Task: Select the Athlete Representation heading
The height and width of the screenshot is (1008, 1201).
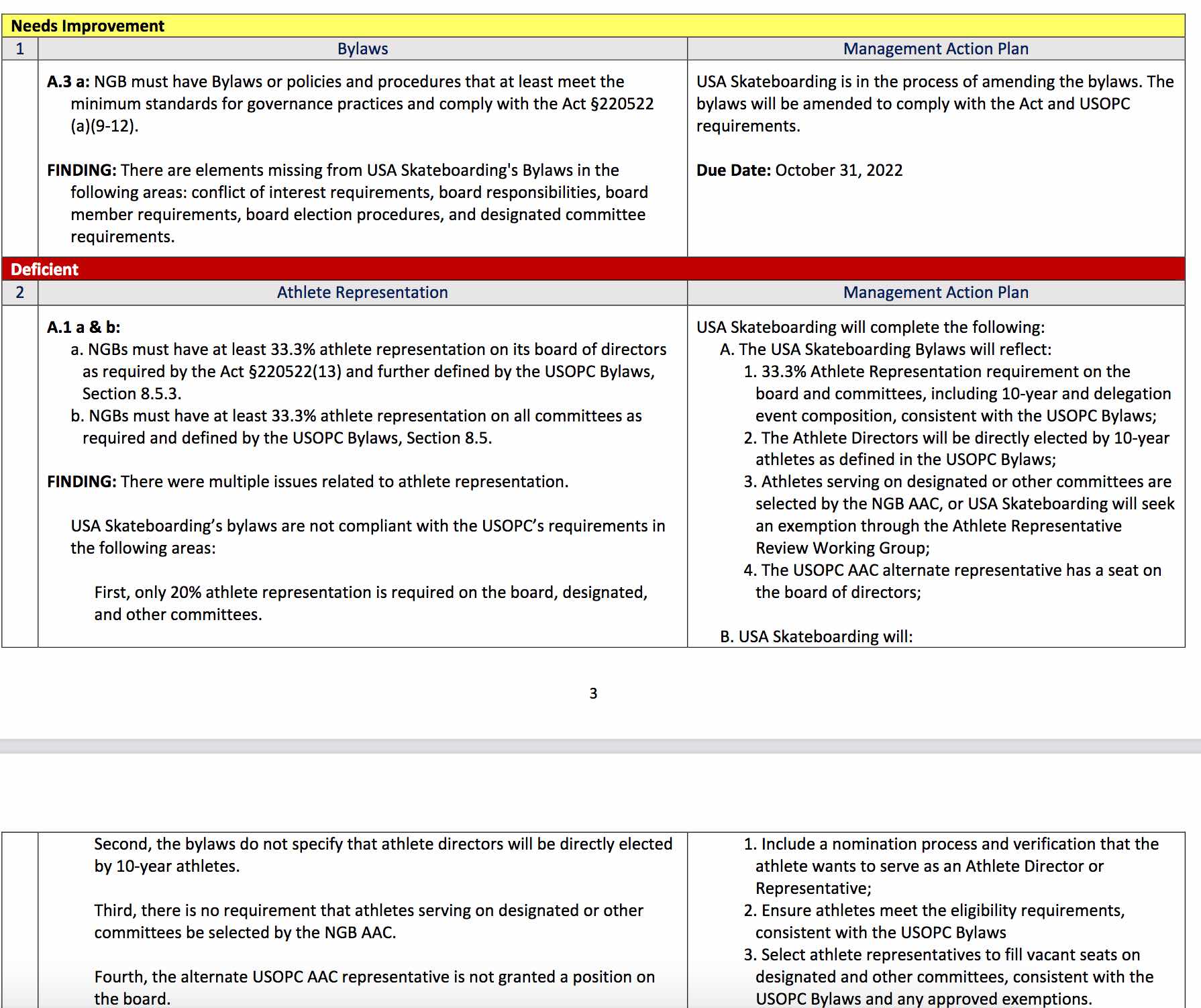Action: [x=362, y=293]
